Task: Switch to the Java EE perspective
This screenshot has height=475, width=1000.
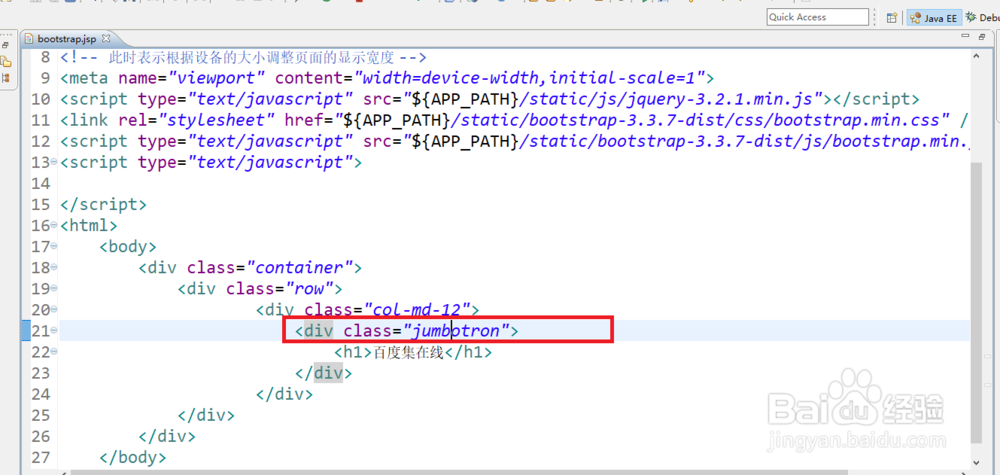Action: click(934, 18)
